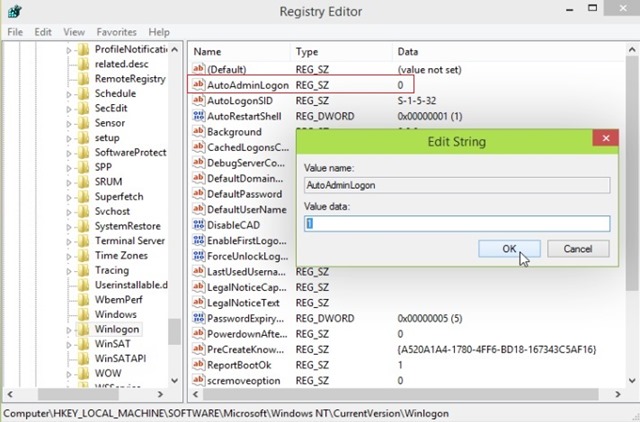Expand the SoftwareProtect key arrow
This screenshot has height=422, width=640.
(x=69, y=153)
